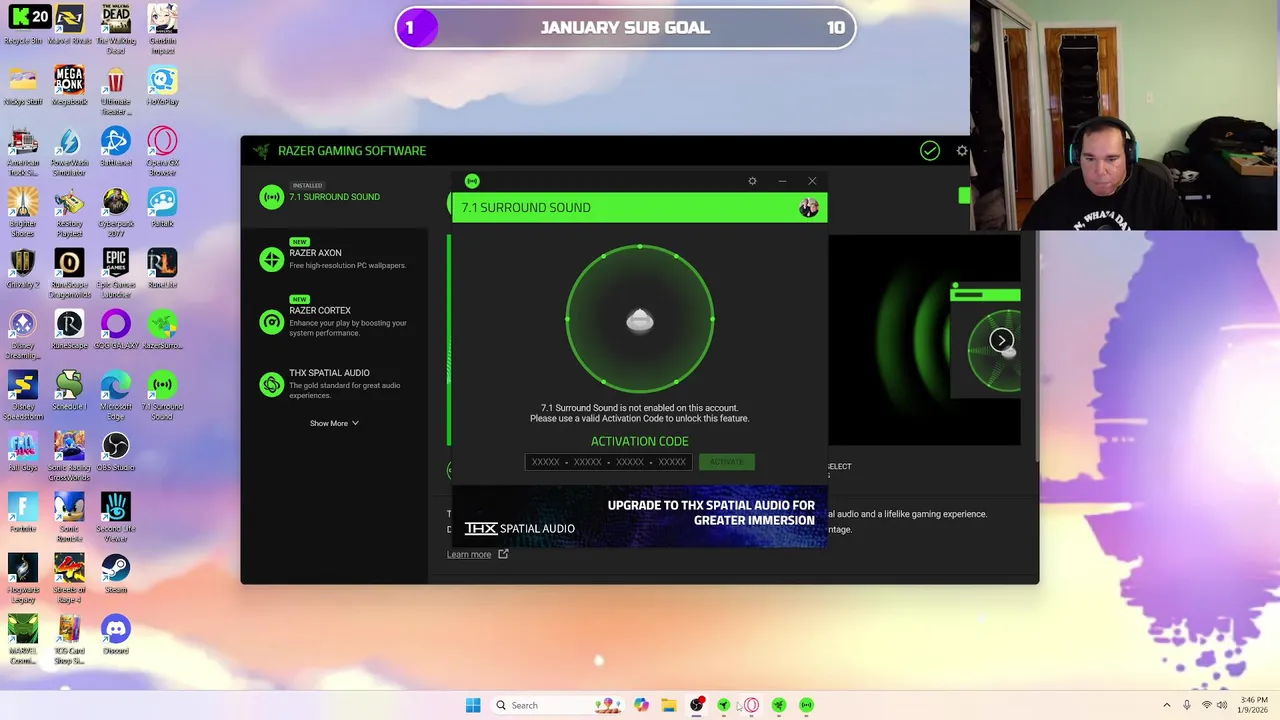Open HoYoPlay desktop shortcut
Screen dimensions: 1280x720
click(x=162, y=86)
